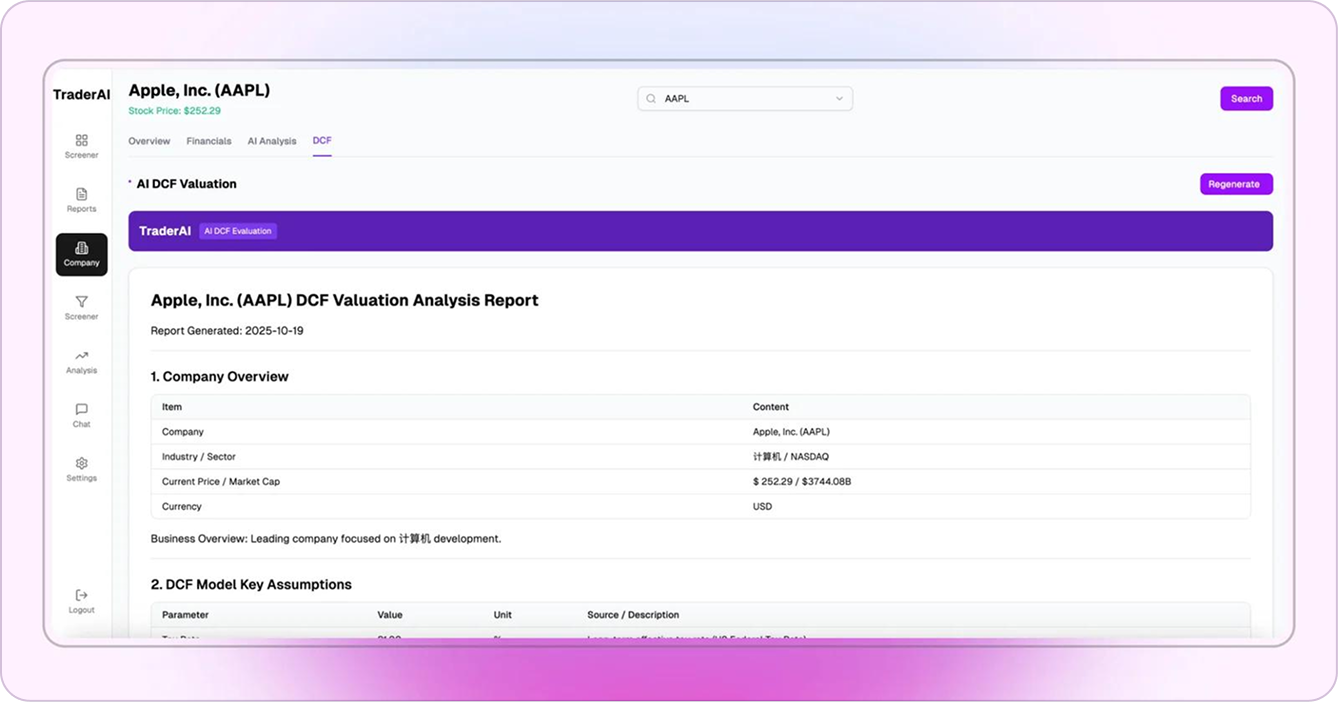Select the Company building icon
Image resolution: width=1338 pixels, height=702 pixels.
(x=82, y=249)
